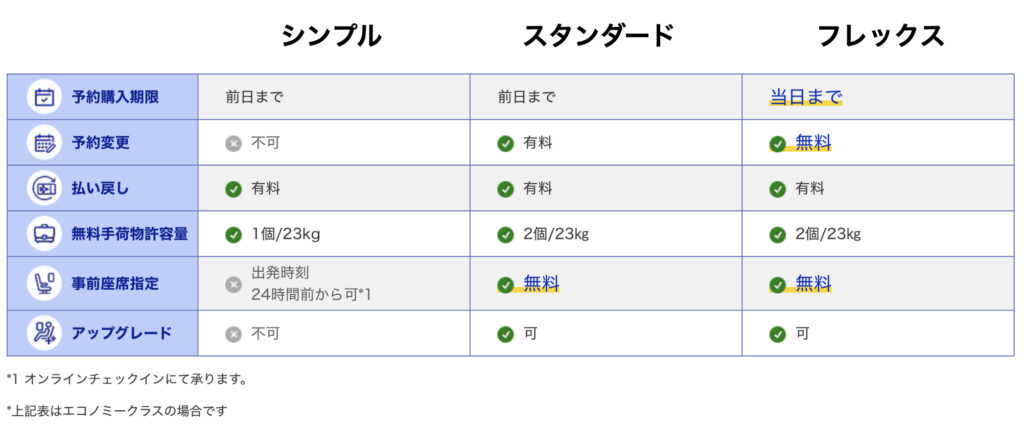Click the gray X icon for シンプル アップグレード

click(233, 334)
